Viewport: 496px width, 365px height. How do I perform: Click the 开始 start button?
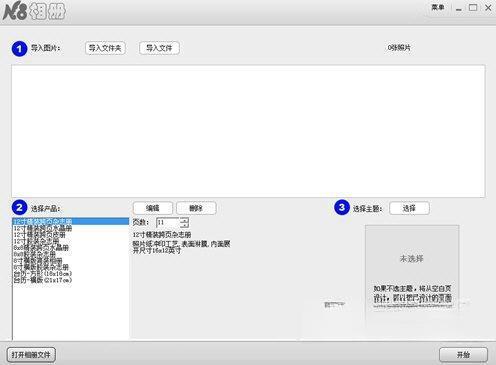click(x=463, y=355)
